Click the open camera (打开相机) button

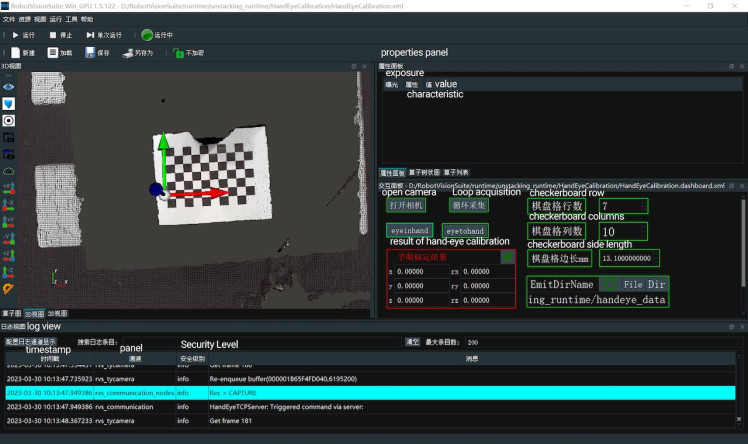click(406, 205)
